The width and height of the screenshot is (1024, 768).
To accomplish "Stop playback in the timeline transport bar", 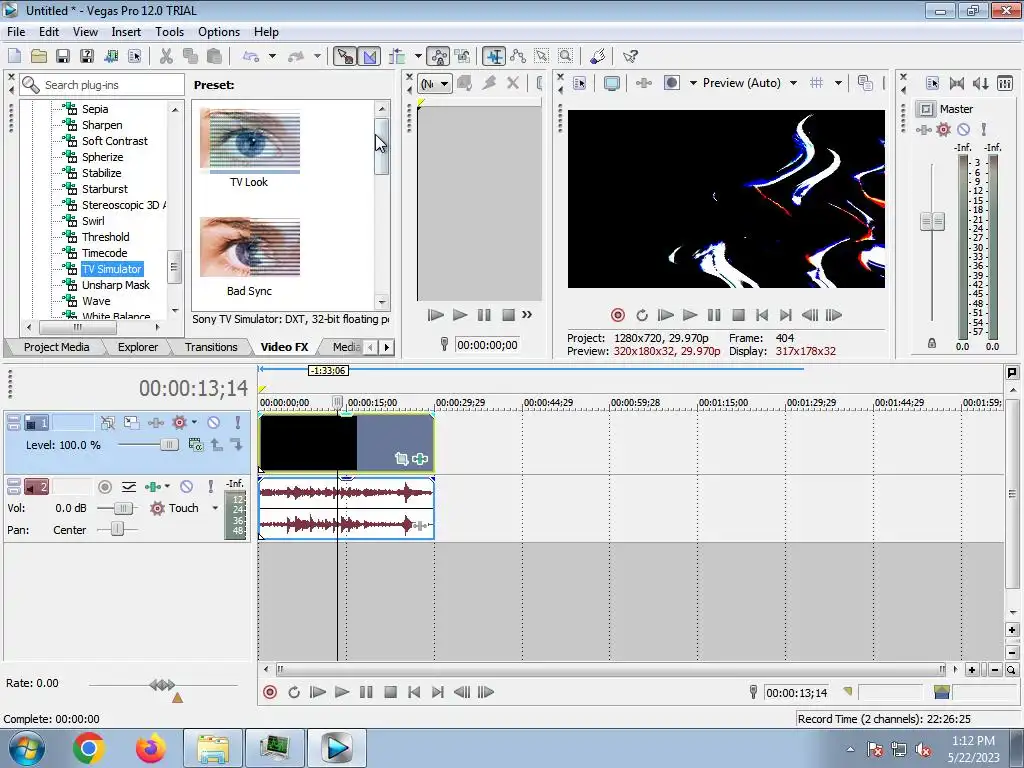I will tap(390, 692).
